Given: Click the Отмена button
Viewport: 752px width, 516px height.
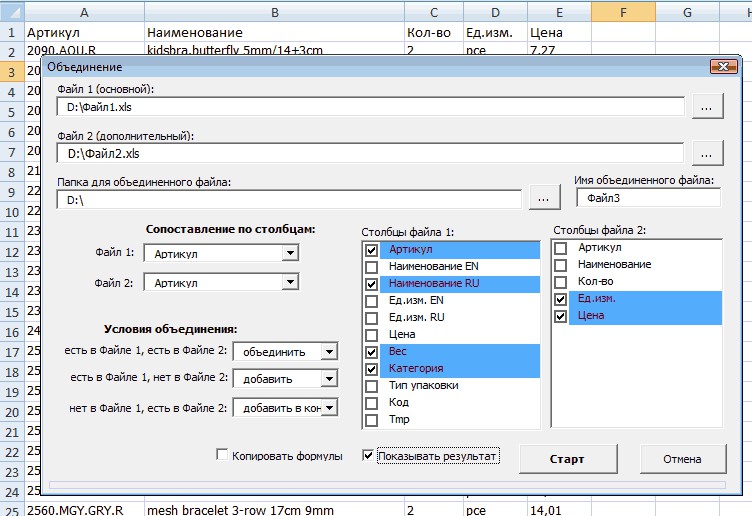Looking at the screenshot, I should 682,459.
